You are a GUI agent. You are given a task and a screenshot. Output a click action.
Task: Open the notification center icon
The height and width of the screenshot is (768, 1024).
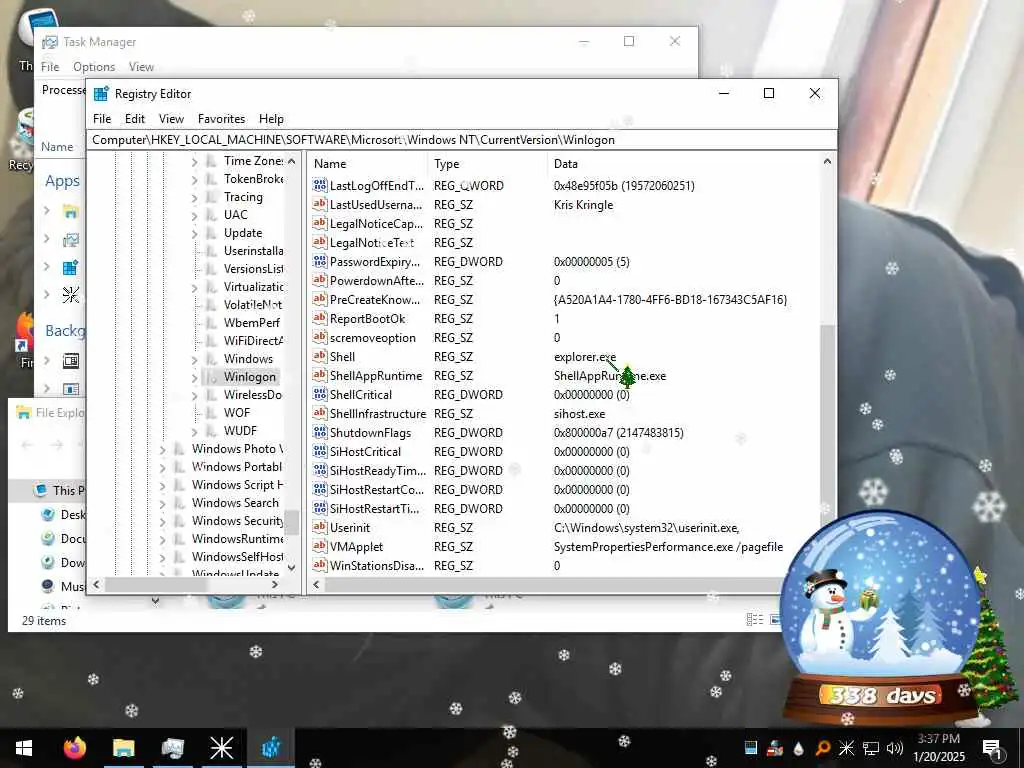click(x=992, y=748)
